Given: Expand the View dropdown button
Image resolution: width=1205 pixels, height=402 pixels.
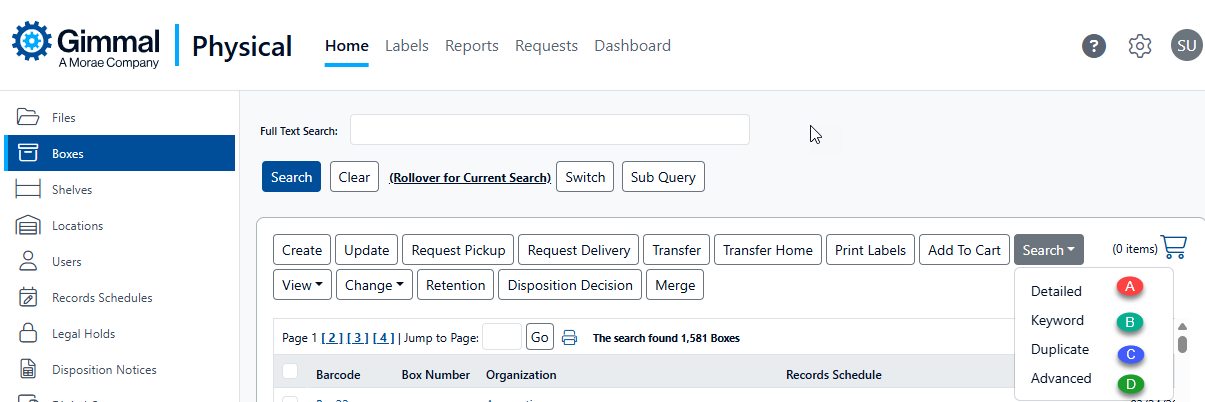Looking at the screenshot, I should pyautogui.click(x=302, y=285).
